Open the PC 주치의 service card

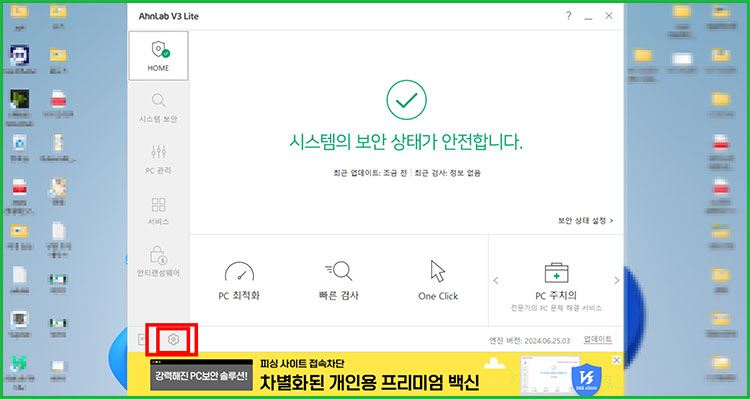(x=556, y=287)
